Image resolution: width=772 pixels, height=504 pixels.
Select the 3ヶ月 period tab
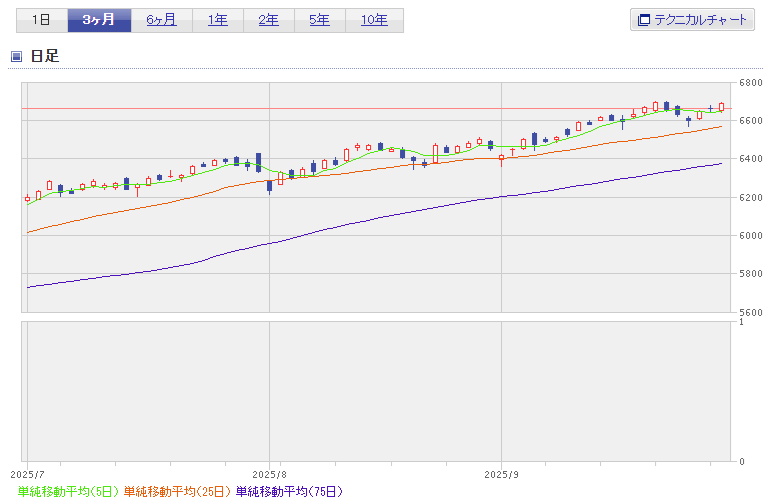98,20
